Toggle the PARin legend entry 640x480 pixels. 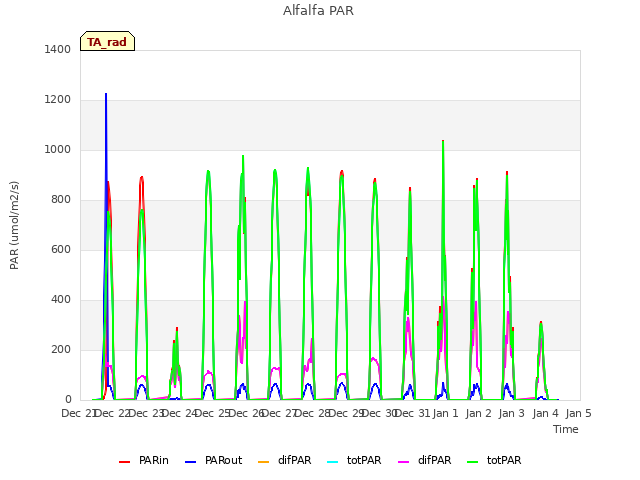[x=144, y=460]
